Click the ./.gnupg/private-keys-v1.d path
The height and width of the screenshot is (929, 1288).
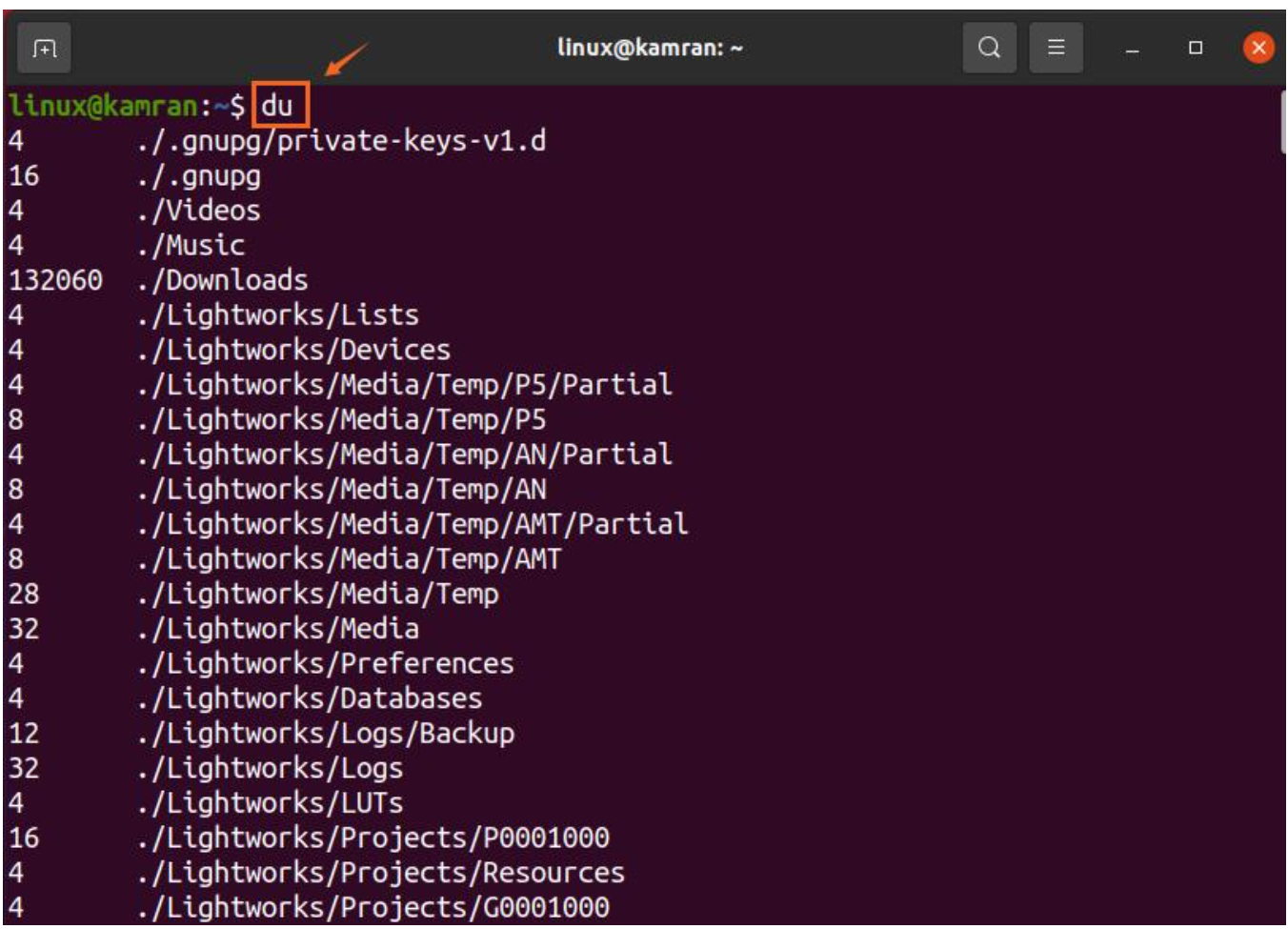pyautogui.click(x=341, y=141)
